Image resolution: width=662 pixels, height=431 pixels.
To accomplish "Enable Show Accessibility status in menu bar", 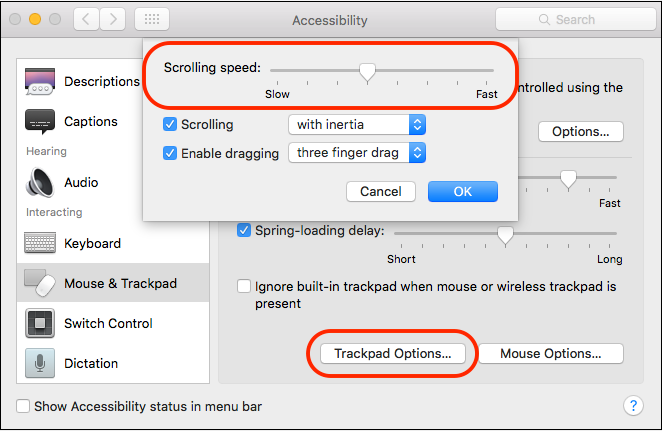I will (x=23, y=406).
